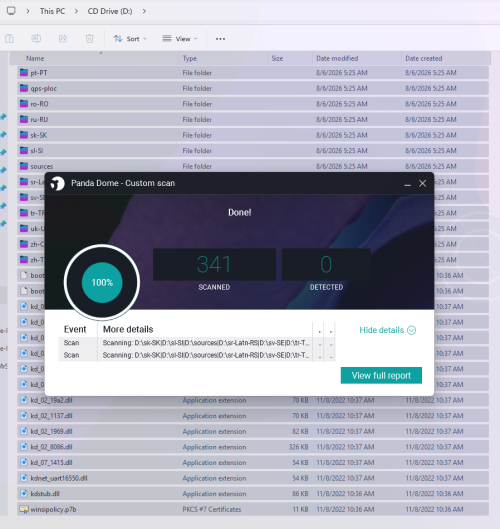Open the View dropdown in Explorer toolbar

tap(179, 39)
